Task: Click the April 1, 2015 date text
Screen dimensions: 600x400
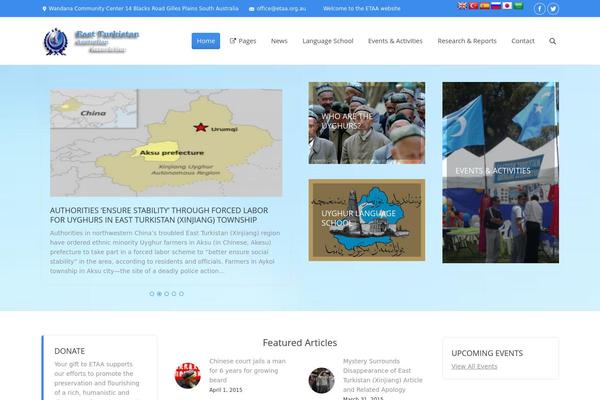Action: [226, 390]
